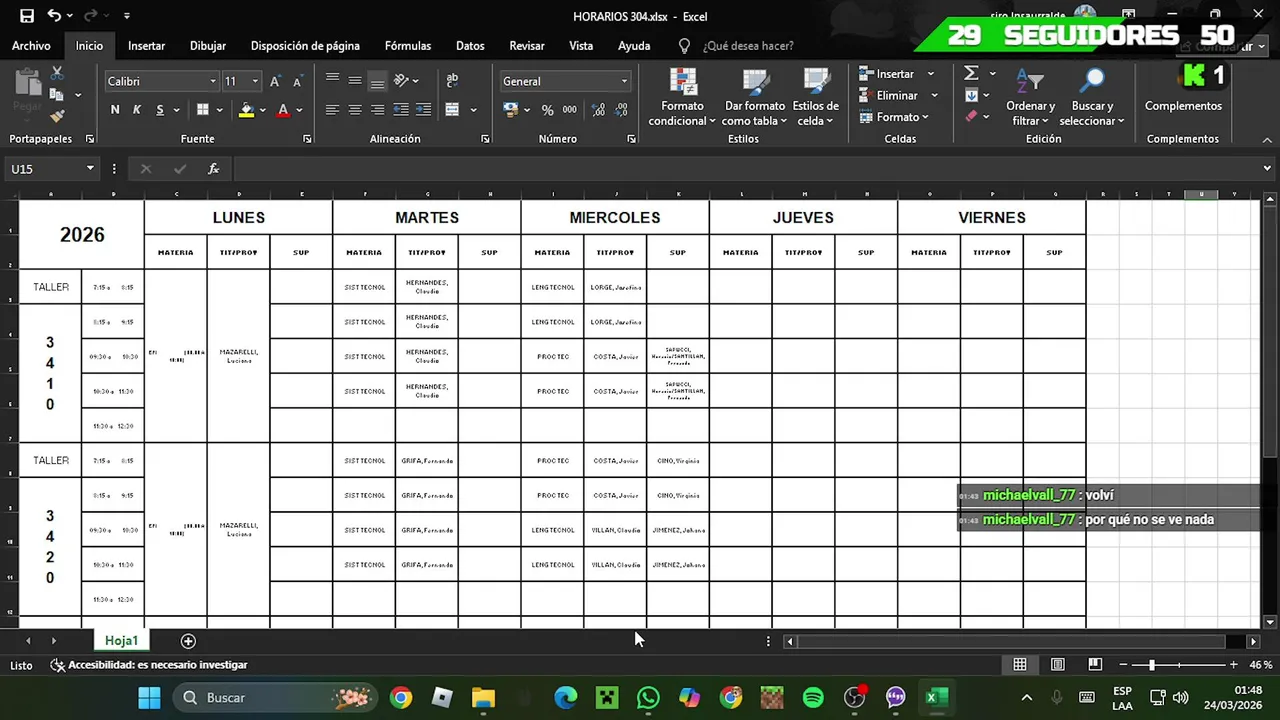Open Formato condicional menu
Image resolution: width=1280 pixels, height=720 pixels.
(682, 98)
